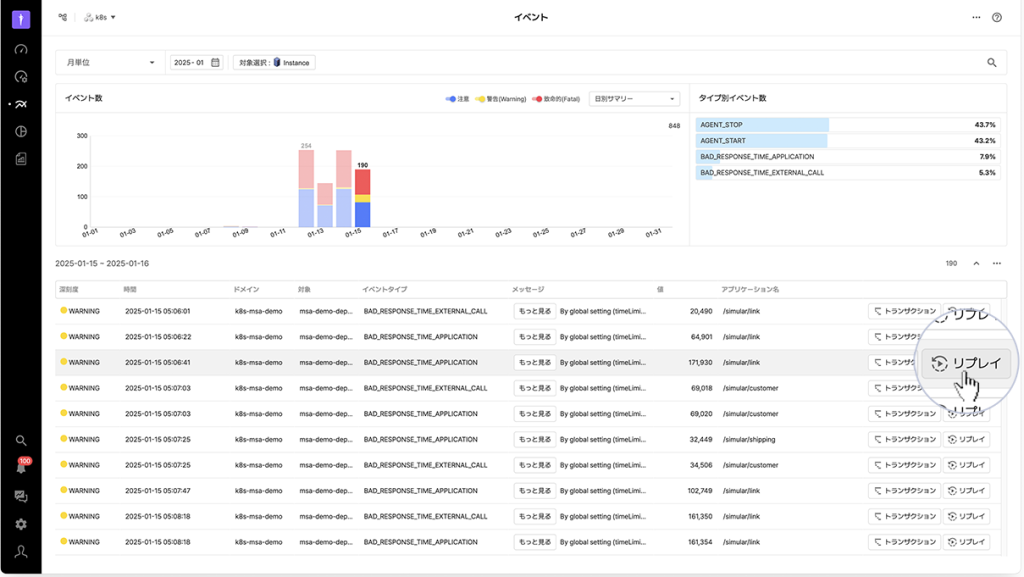Click the search magnifier in filter bar
The image size is (1024, 577).
point(992,62)
